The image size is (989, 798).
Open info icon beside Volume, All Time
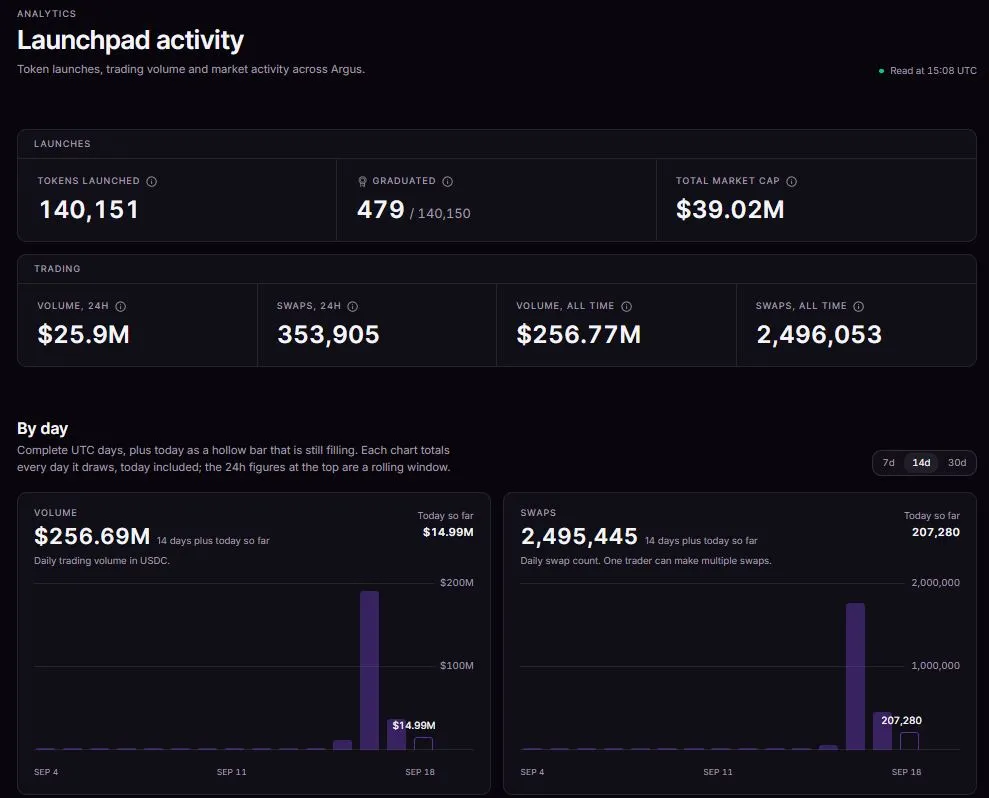[626, 306]
